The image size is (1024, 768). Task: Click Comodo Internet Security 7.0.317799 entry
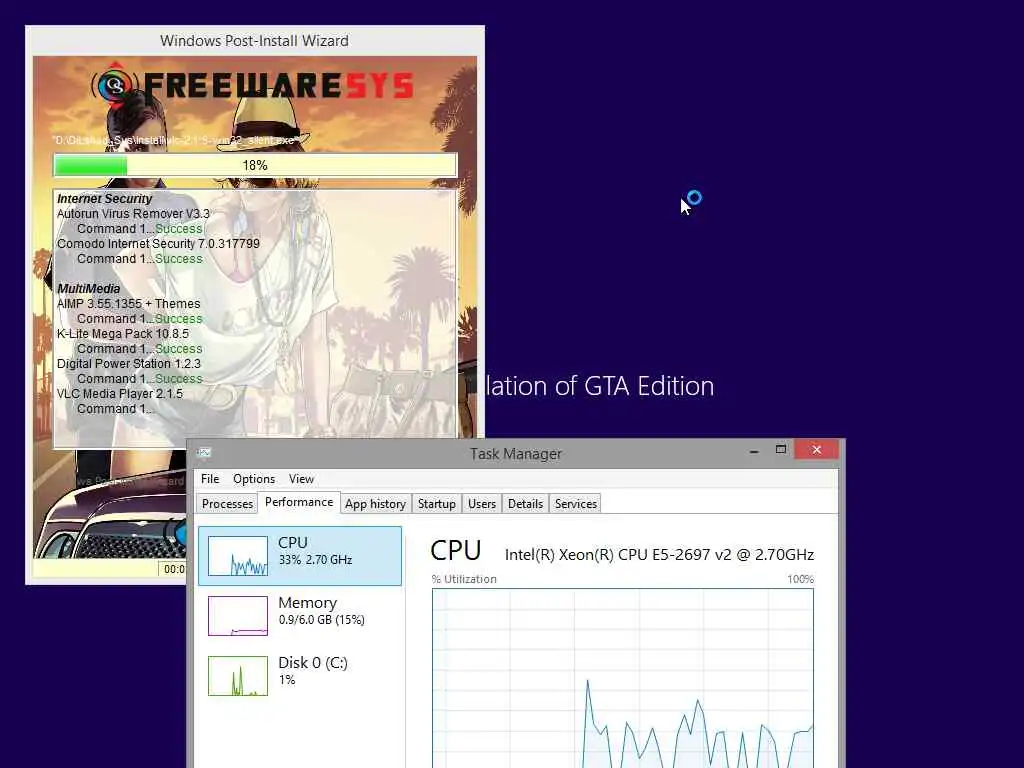pos(158,244)
